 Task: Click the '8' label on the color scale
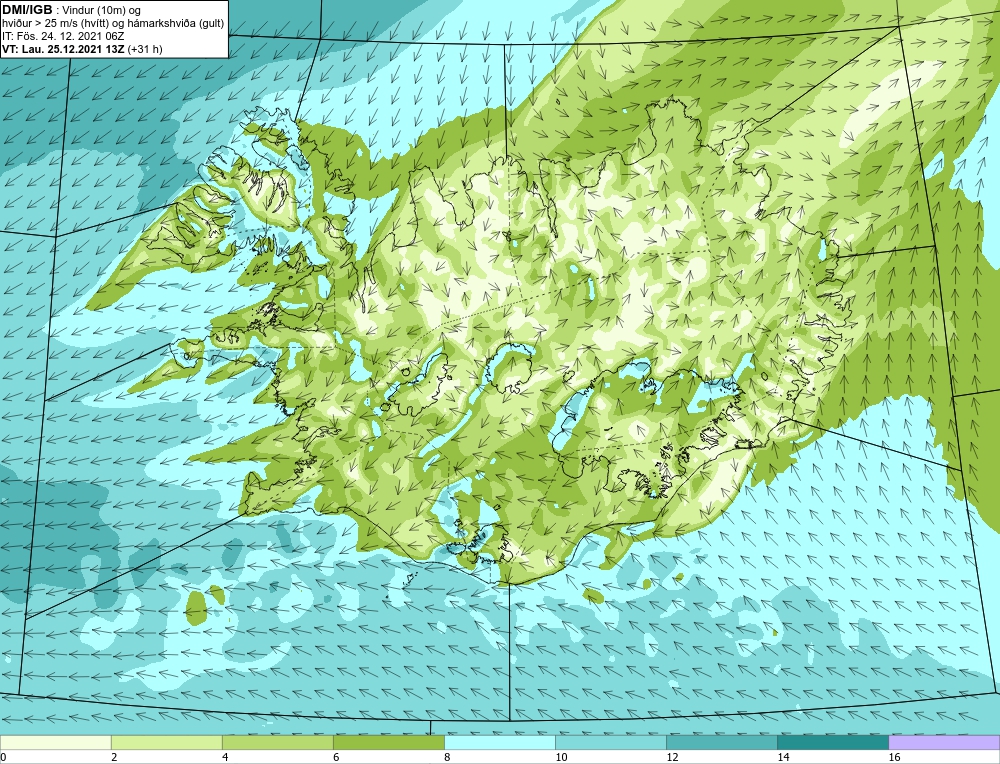pos(447,757)
